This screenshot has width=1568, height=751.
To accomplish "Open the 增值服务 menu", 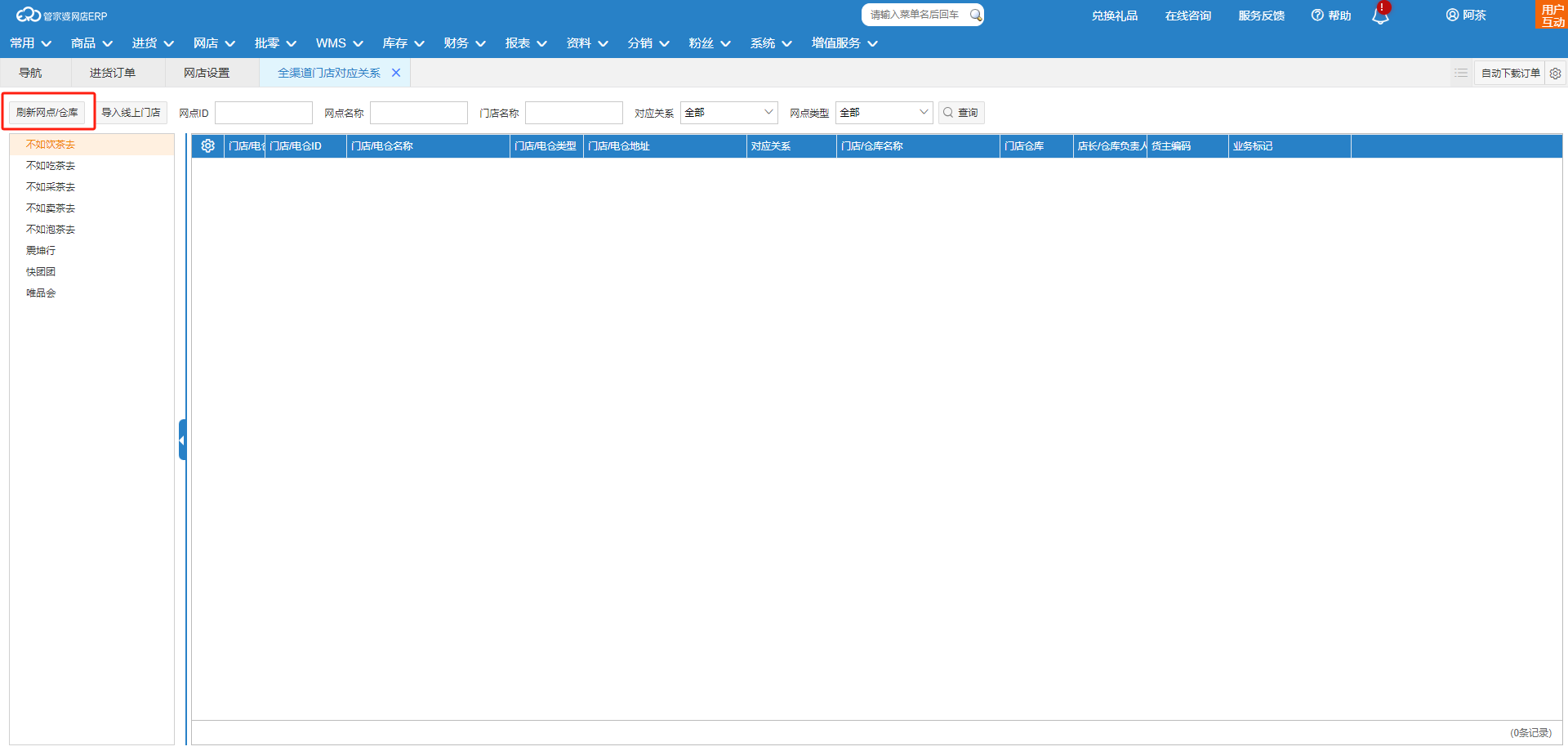I will coord(844,43).
